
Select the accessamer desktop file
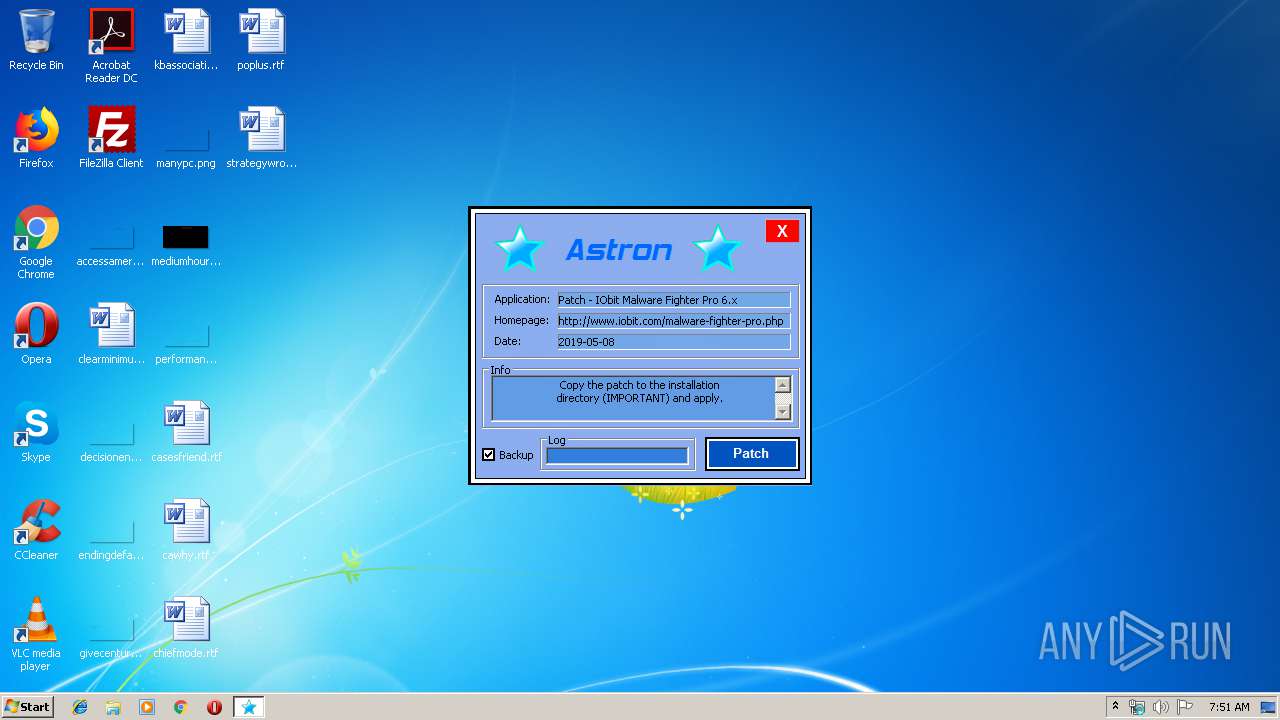point(111,242)
